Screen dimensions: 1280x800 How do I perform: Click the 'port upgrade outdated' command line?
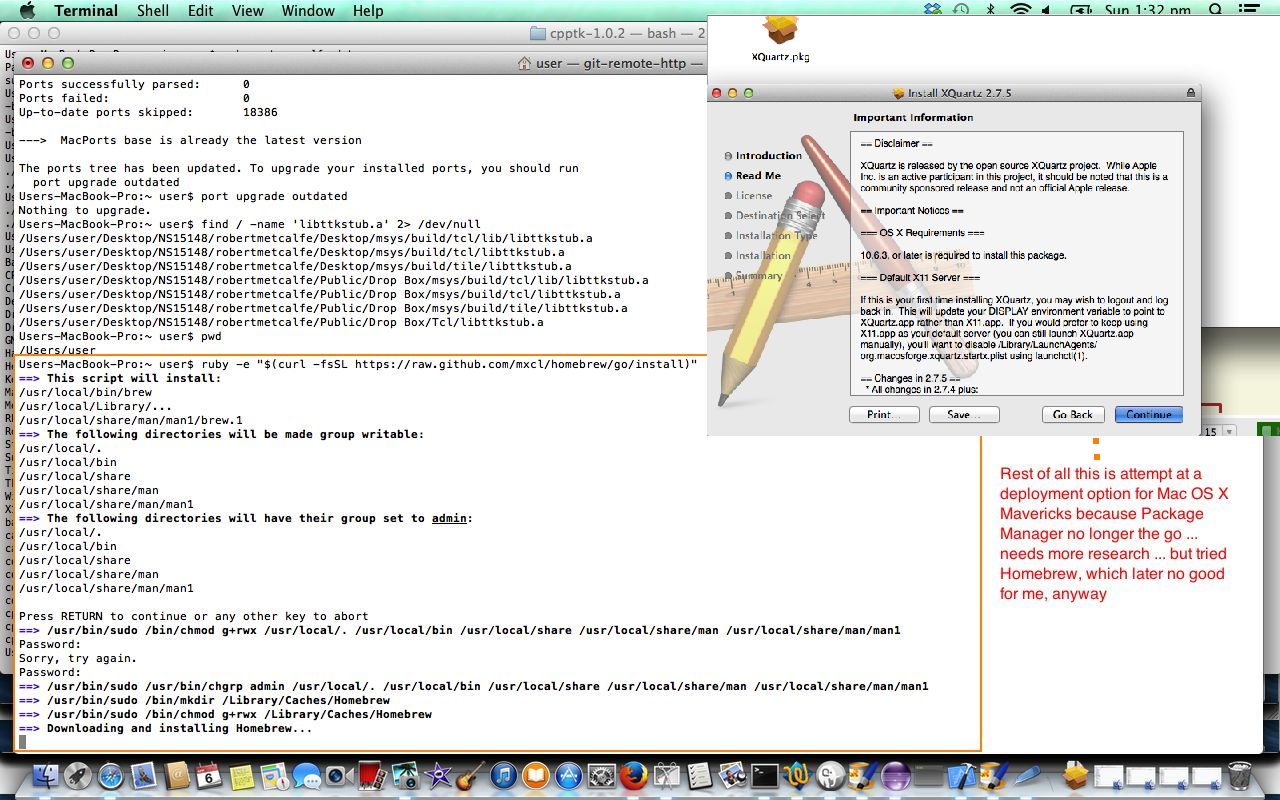(183, 197)
